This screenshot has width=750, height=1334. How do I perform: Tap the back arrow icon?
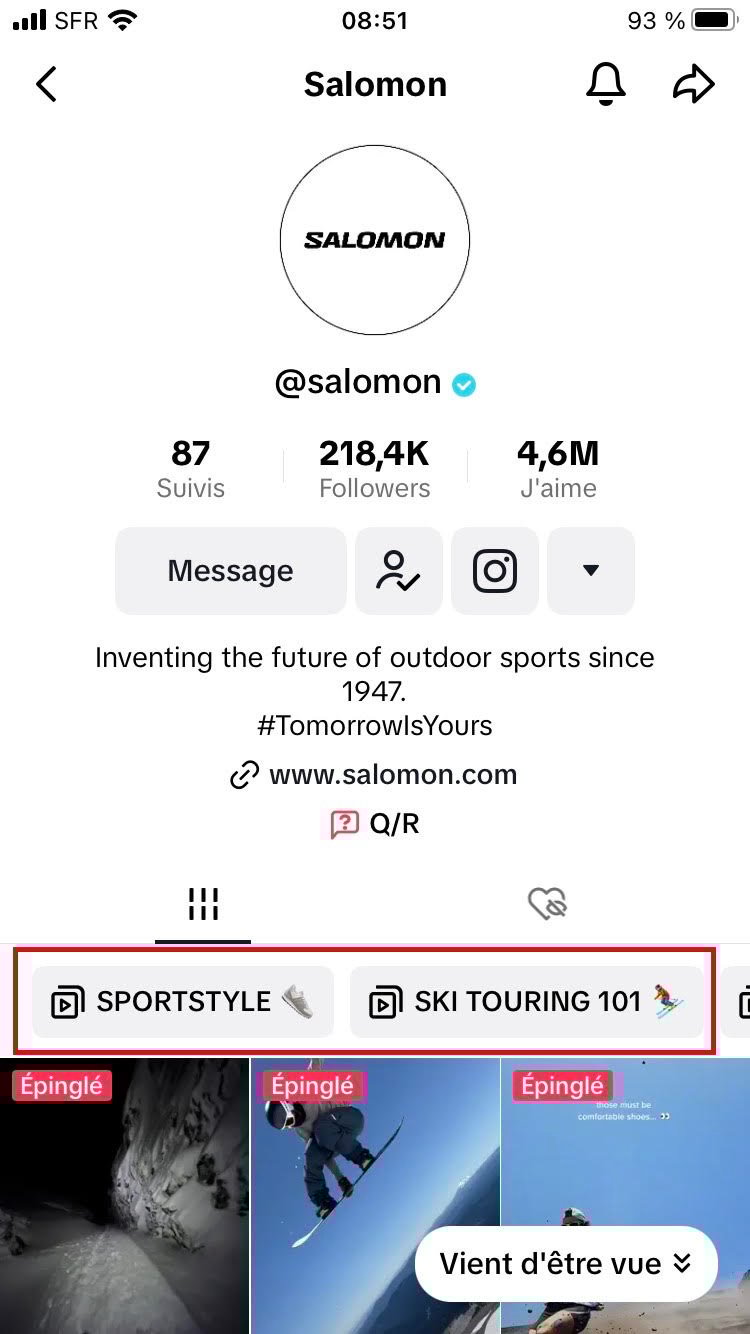tap(46, 85)
